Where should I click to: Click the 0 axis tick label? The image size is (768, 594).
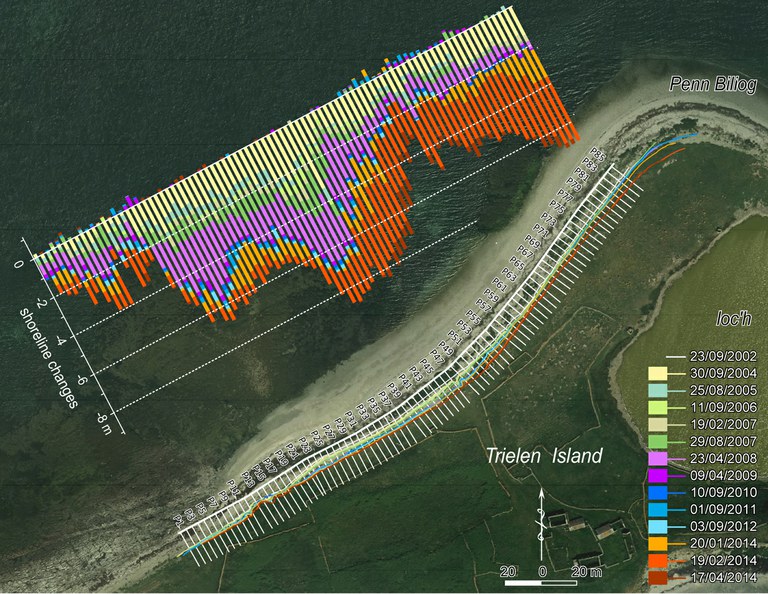tap(19, 264)
